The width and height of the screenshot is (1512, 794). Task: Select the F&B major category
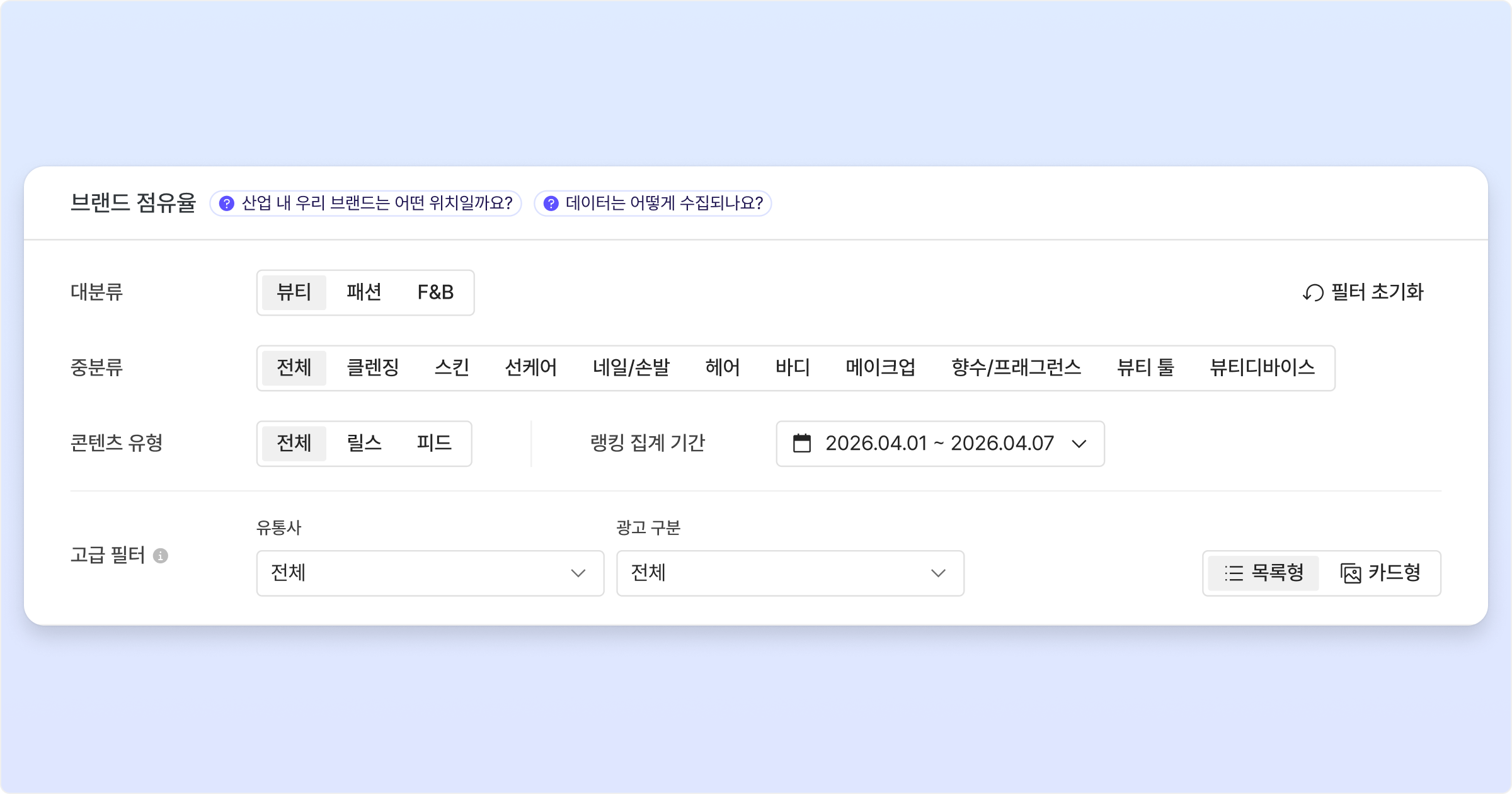coord(435,292)
